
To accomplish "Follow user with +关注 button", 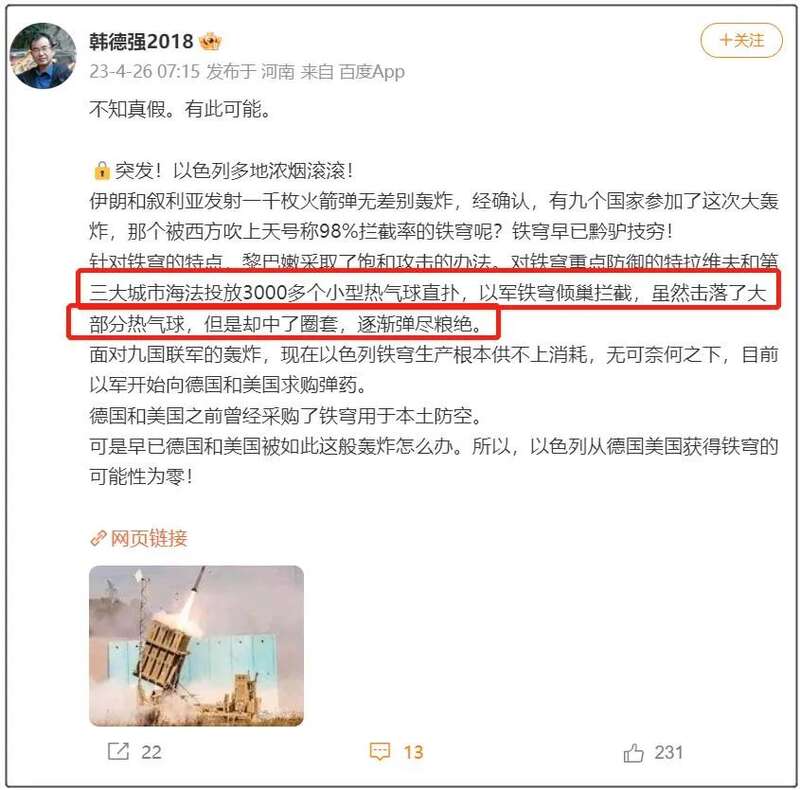I will click(x=741, y=40).
